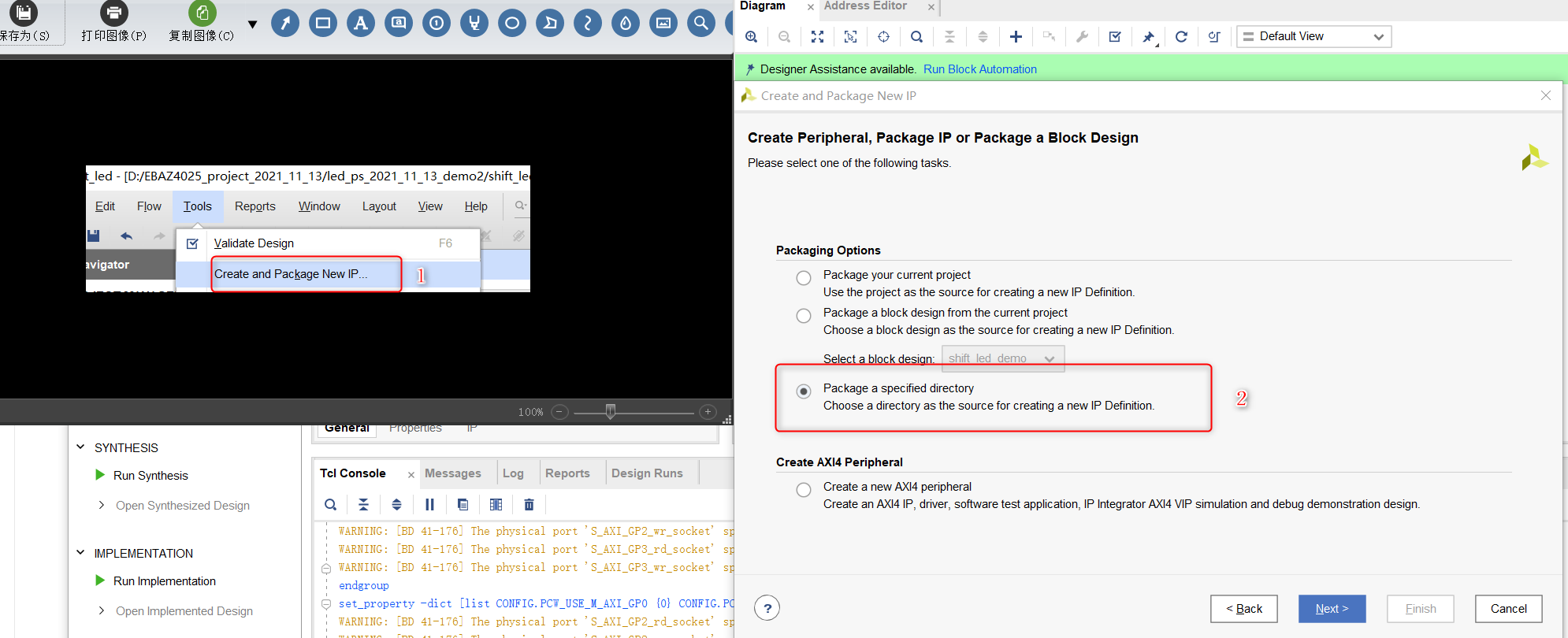
Task: Switch to the Messages tab
Action: [452, 473]
